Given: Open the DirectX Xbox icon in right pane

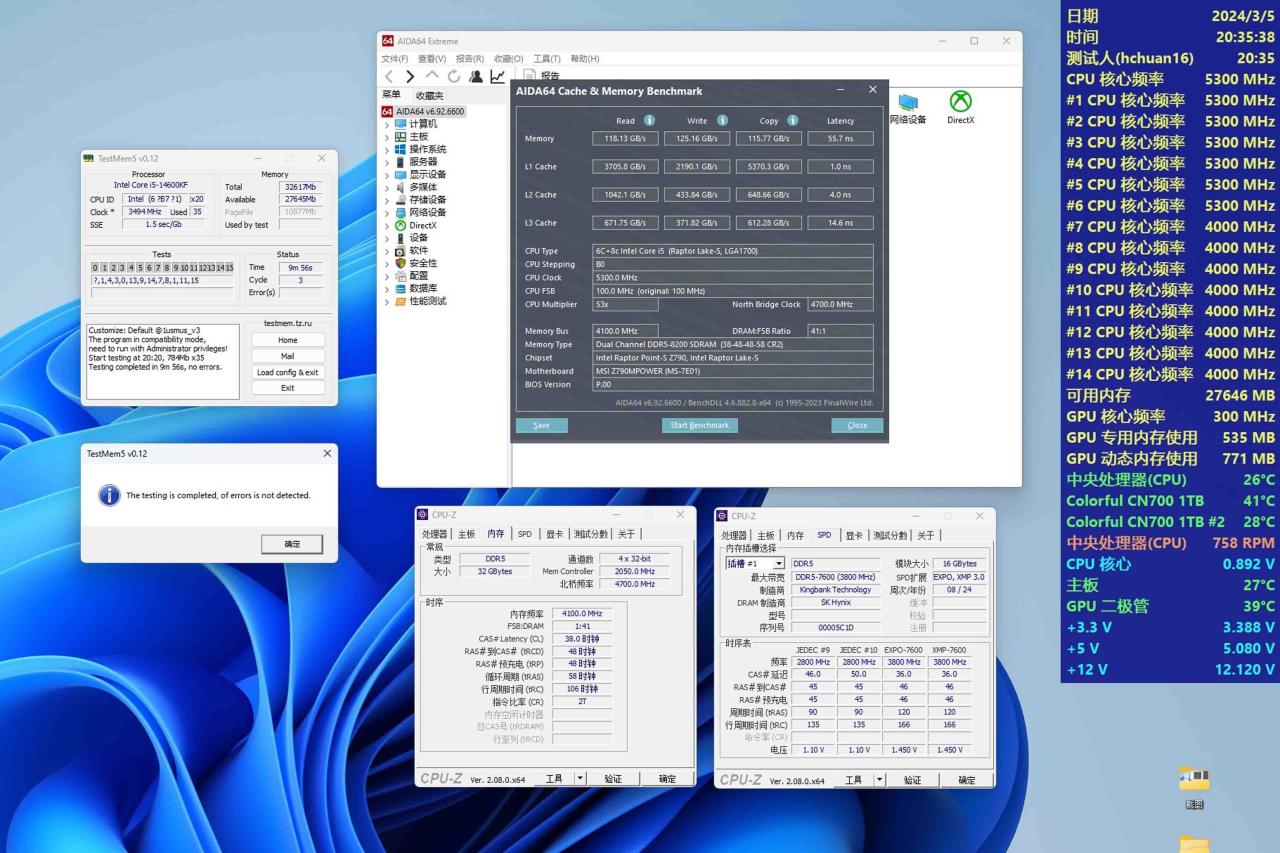Looking at the screenshot, I should point(960,102).
